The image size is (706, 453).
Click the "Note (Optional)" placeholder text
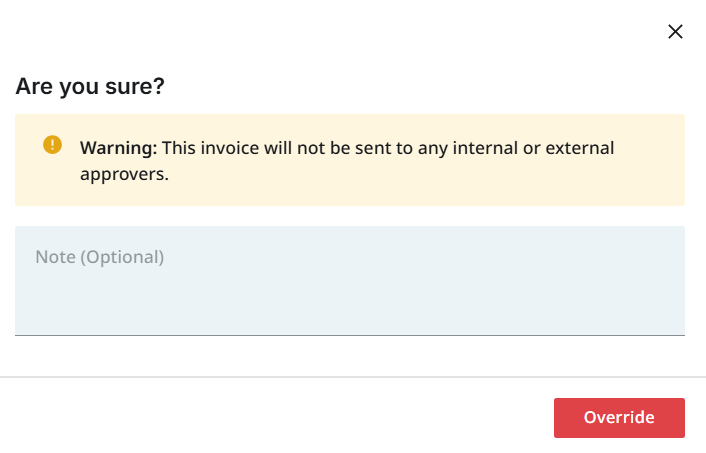100,257
